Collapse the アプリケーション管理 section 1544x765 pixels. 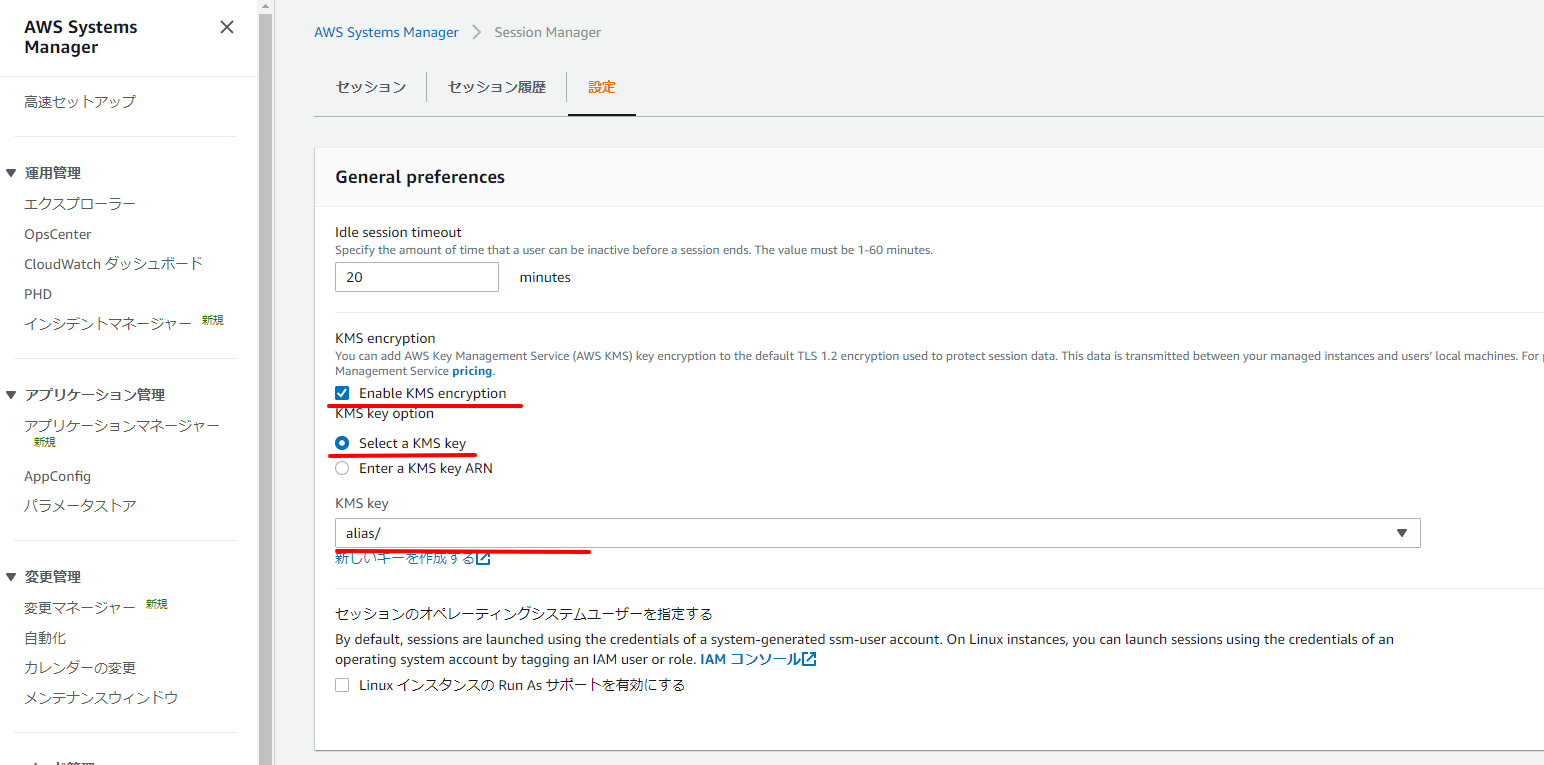[x=11, y=395]
